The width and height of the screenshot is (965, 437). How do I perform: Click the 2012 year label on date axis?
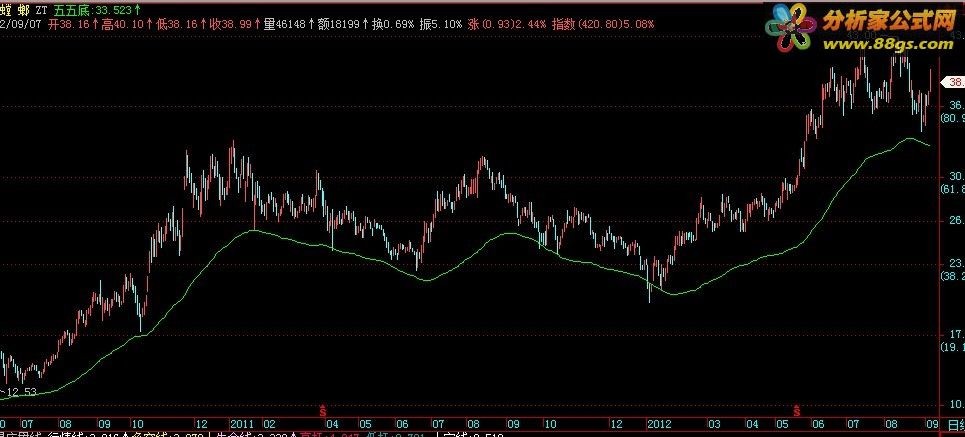[x=658, y=425]
